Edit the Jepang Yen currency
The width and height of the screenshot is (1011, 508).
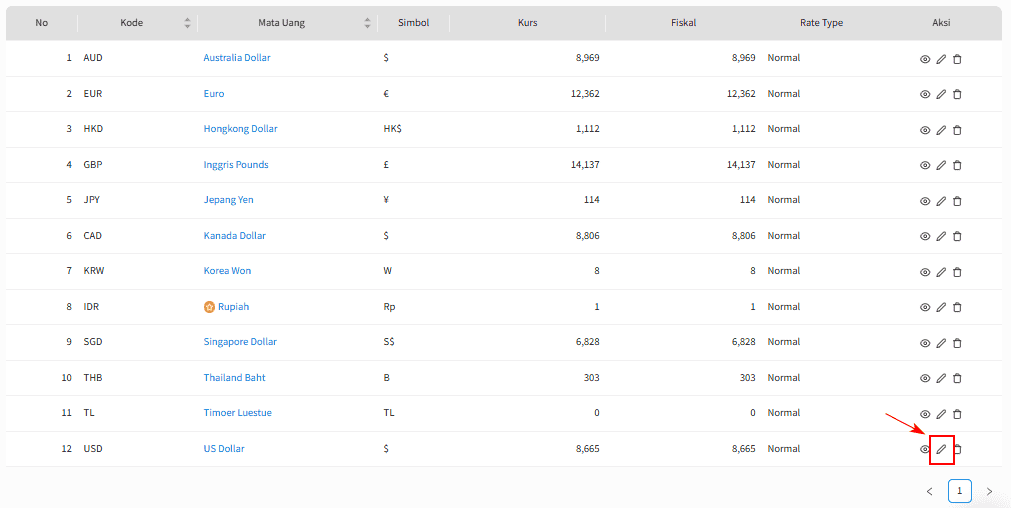(x=941, y=200)
